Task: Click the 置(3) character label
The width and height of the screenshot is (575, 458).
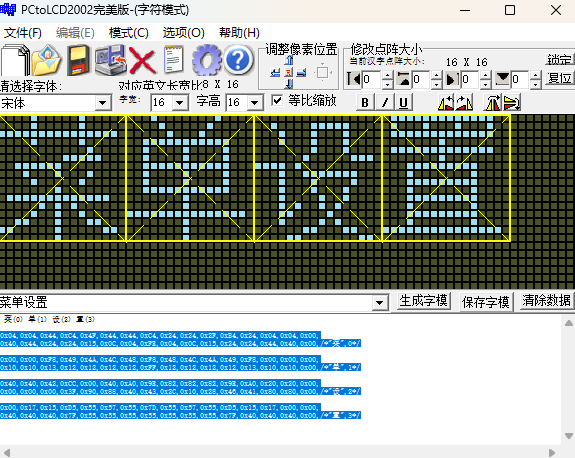Action: pos(85,319)
